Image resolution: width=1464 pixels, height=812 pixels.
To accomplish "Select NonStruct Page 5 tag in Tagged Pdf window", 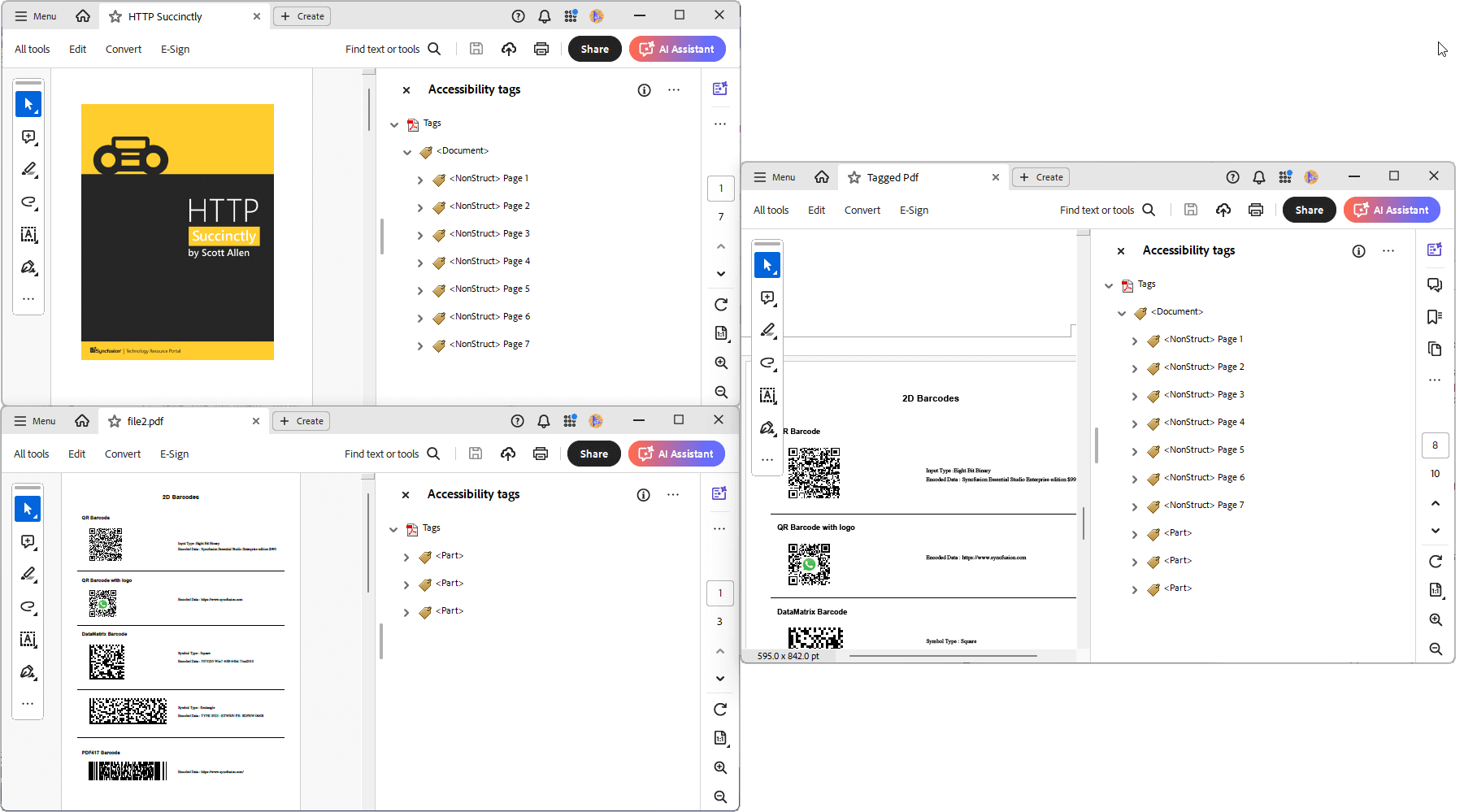I will pyautogui.click(x=1204, y=449).
